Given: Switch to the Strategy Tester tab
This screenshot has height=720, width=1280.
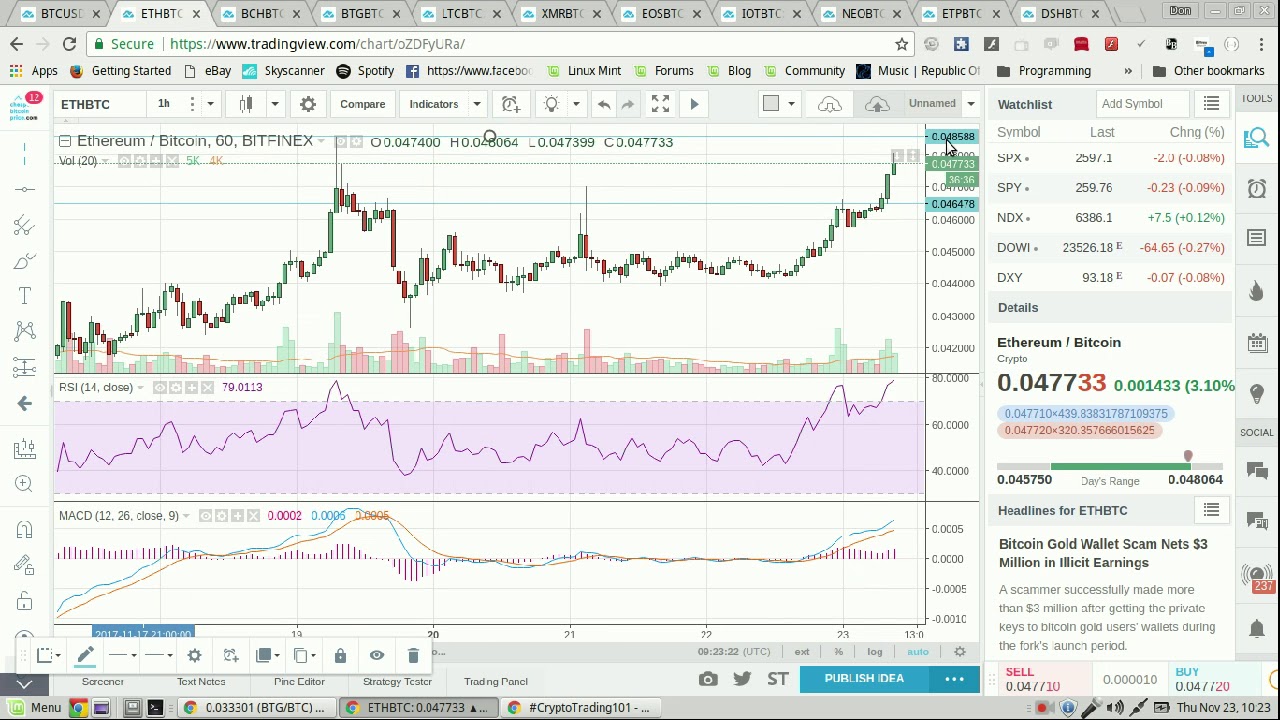Looking at the screenshot, I should 397,682.
